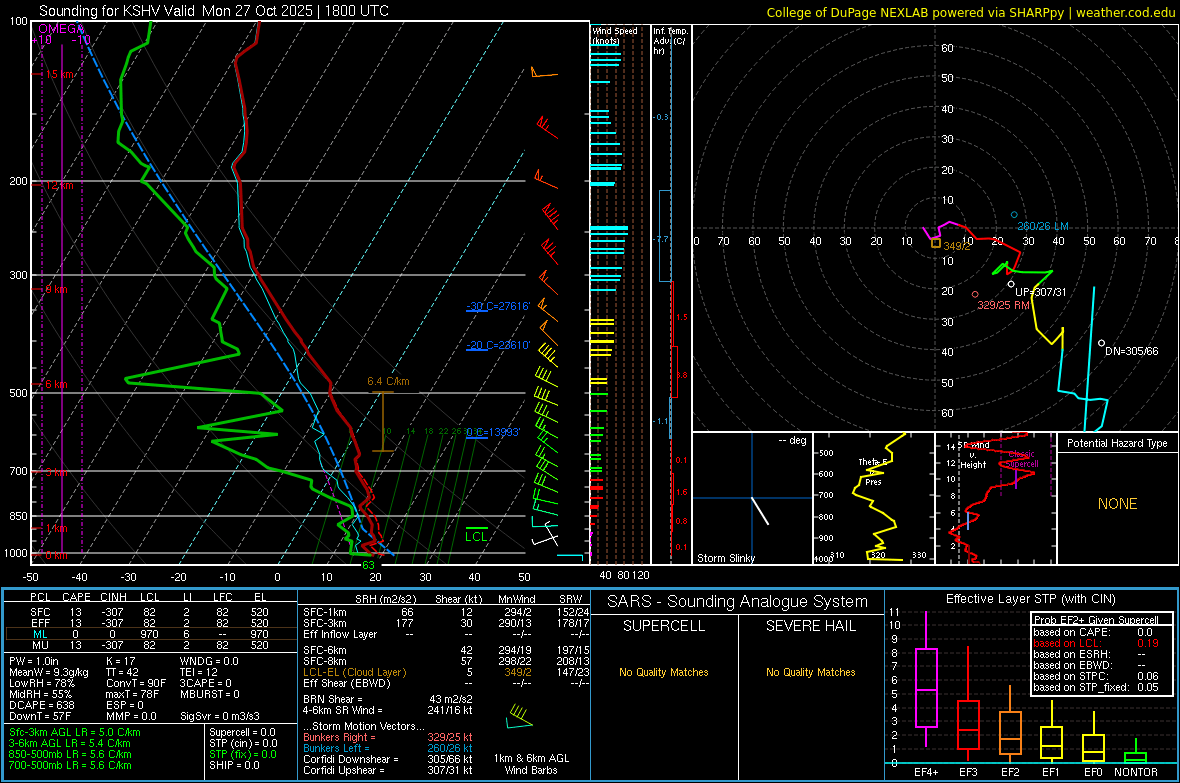This screenshot has width=1180, height=783.
Task: Click the 'NONE' hazard type value
Action: (1117, 504)
